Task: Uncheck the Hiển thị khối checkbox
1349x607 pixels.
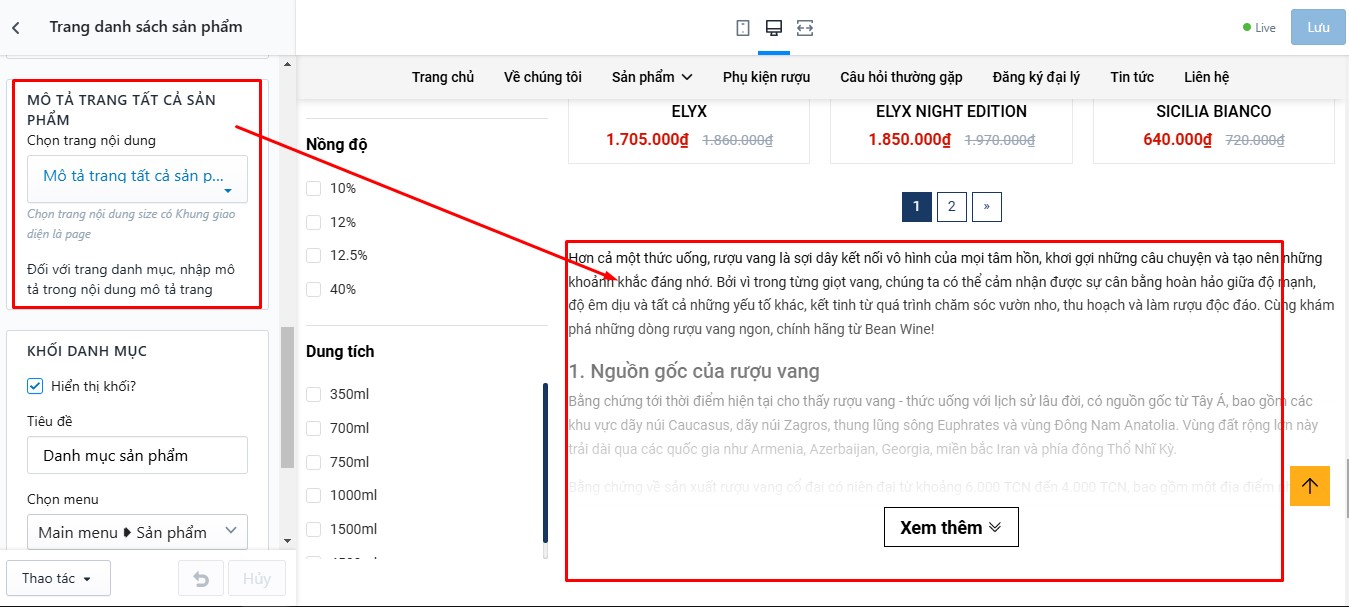Action: (35, 386)
